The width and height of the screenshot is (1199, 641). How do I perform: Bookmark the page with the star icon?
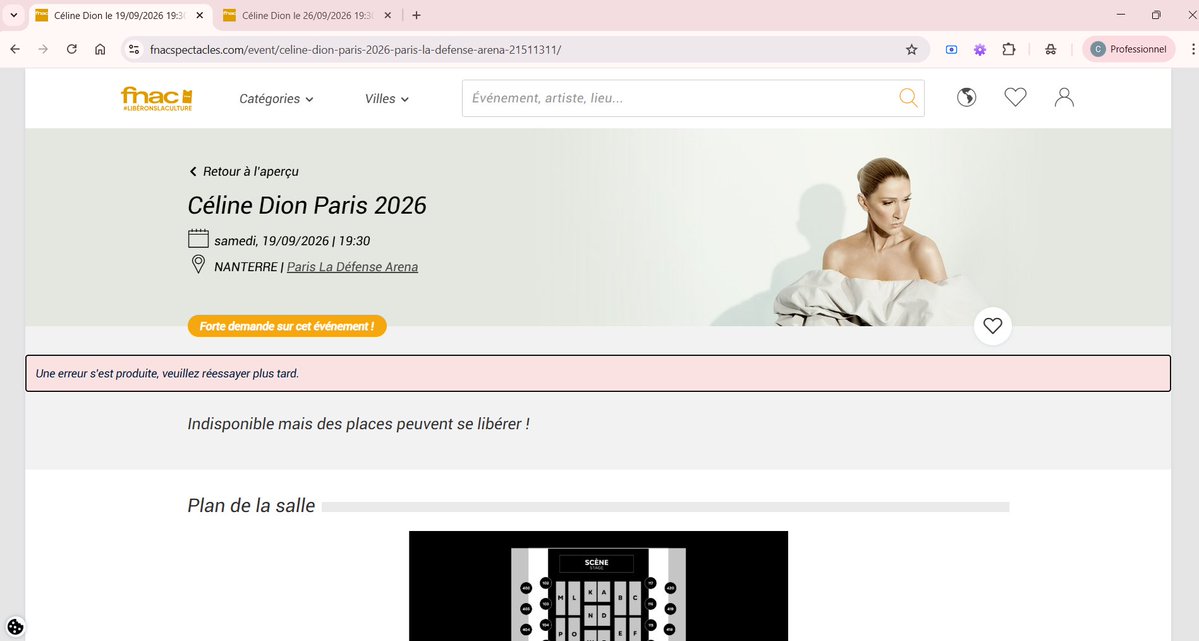pos(911,48)
